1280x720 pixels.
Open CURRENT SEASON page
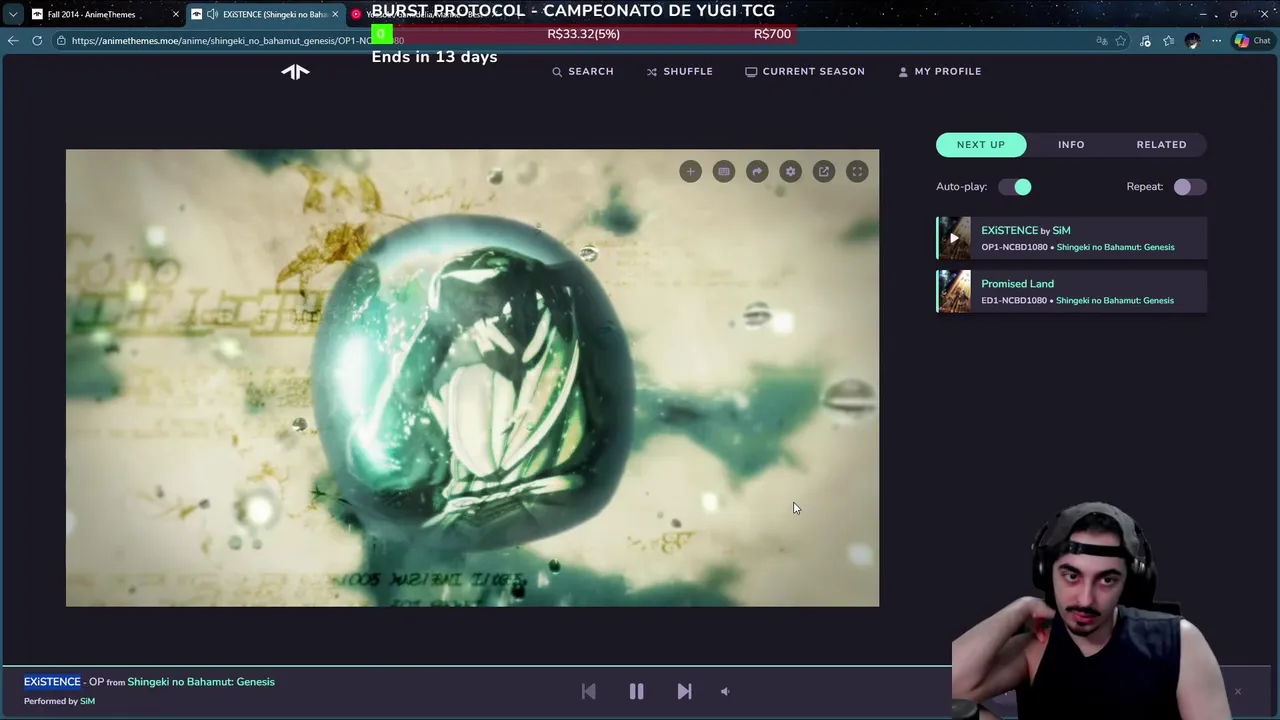point(805,71)
